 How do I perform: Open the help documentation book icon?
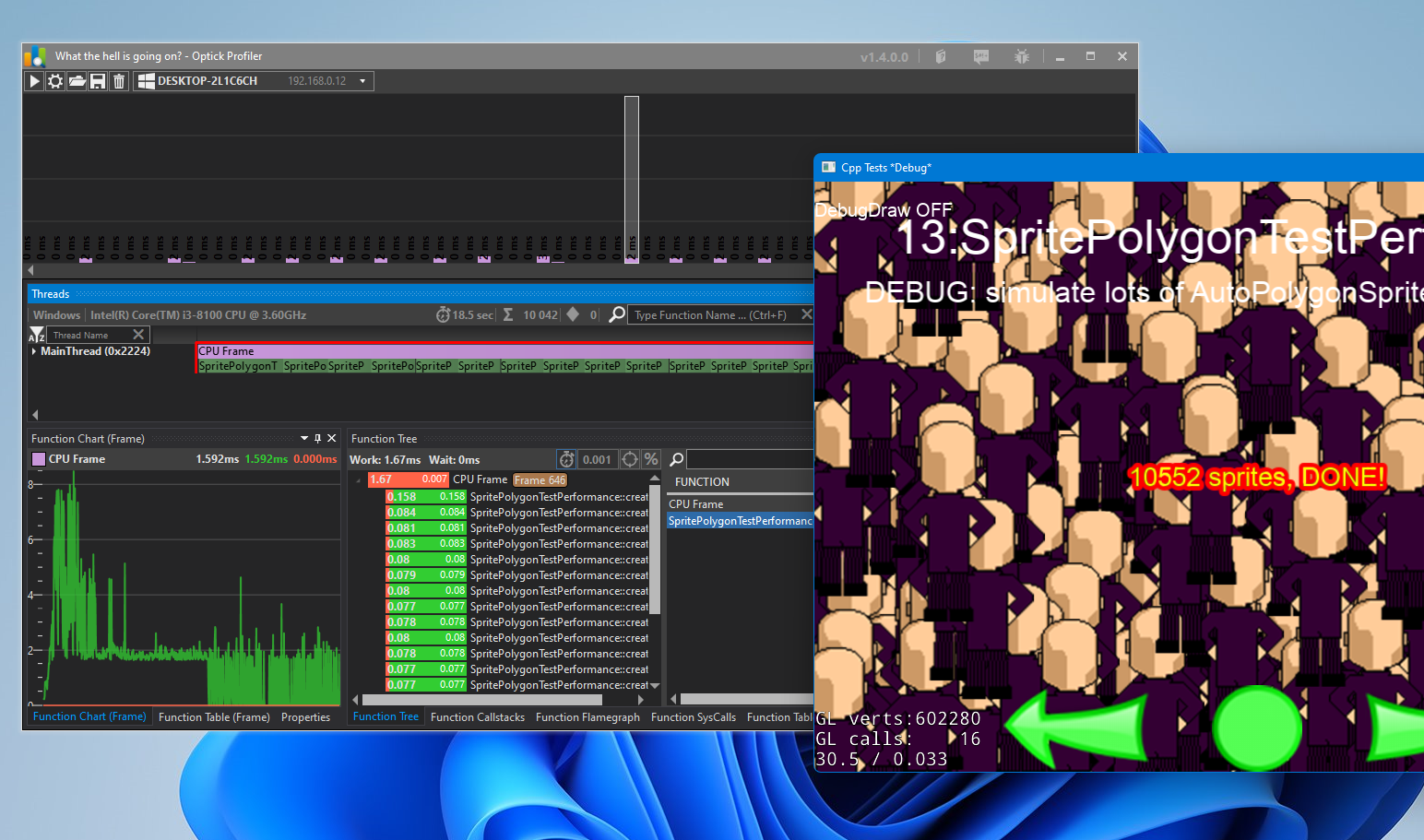point(940,56)
